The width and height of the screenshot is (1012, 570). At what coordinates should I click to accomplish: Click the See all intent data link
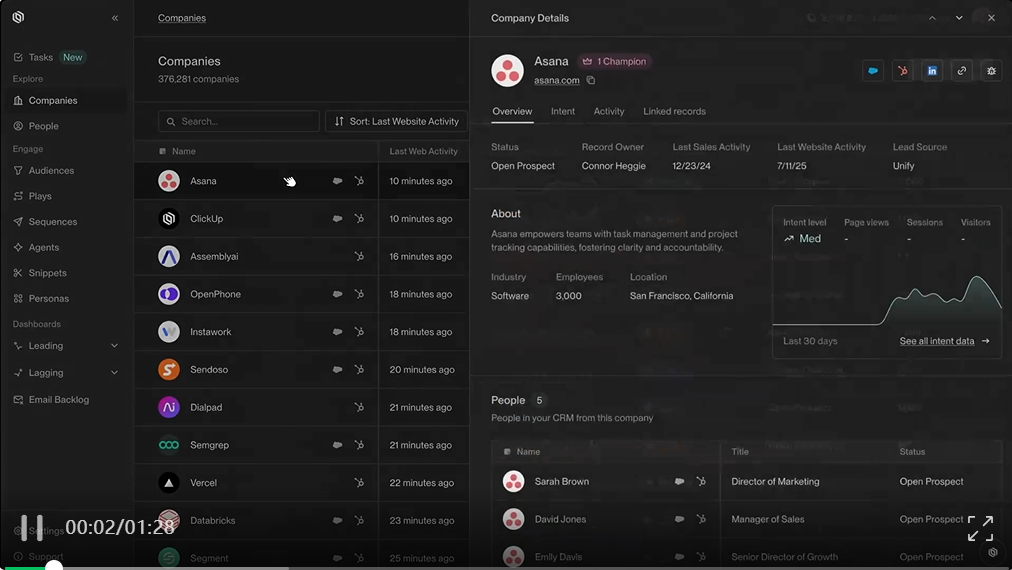point(944,341)
